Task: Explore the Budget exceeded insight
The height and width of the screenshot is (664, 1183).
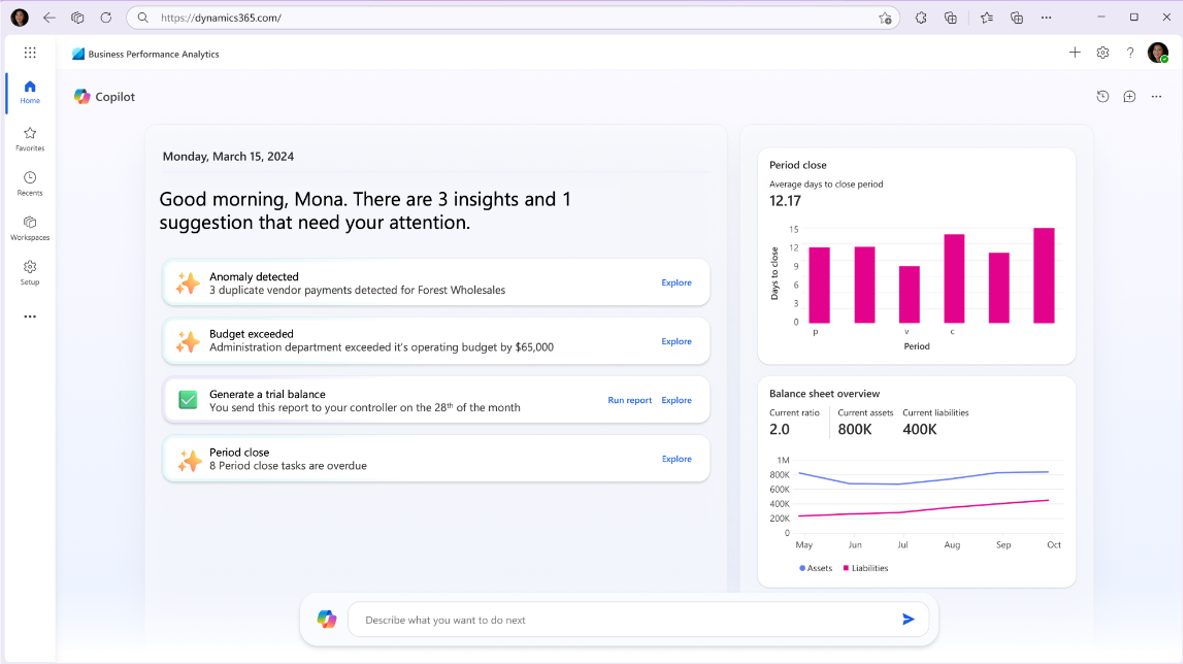Action: [676, 342]
